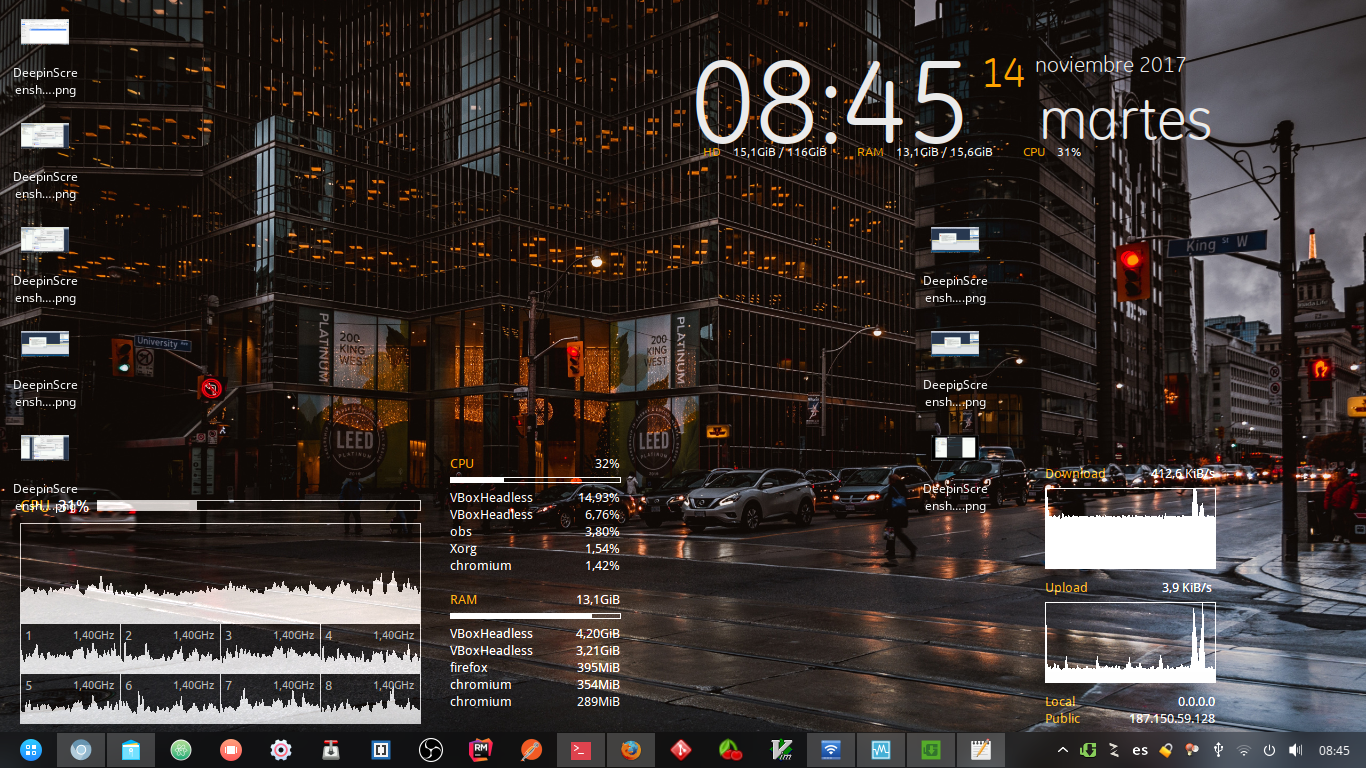Open Brackets editor in the dock

click(x=381, y=750)
